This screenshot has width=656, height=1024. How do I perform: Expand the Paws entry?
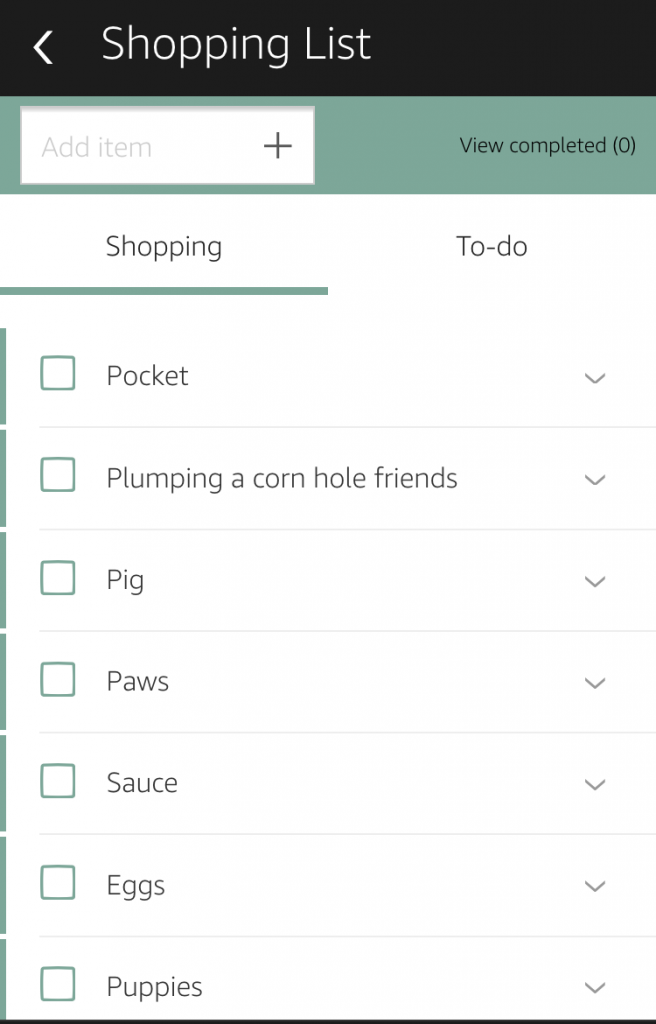(x=595, y=683)
